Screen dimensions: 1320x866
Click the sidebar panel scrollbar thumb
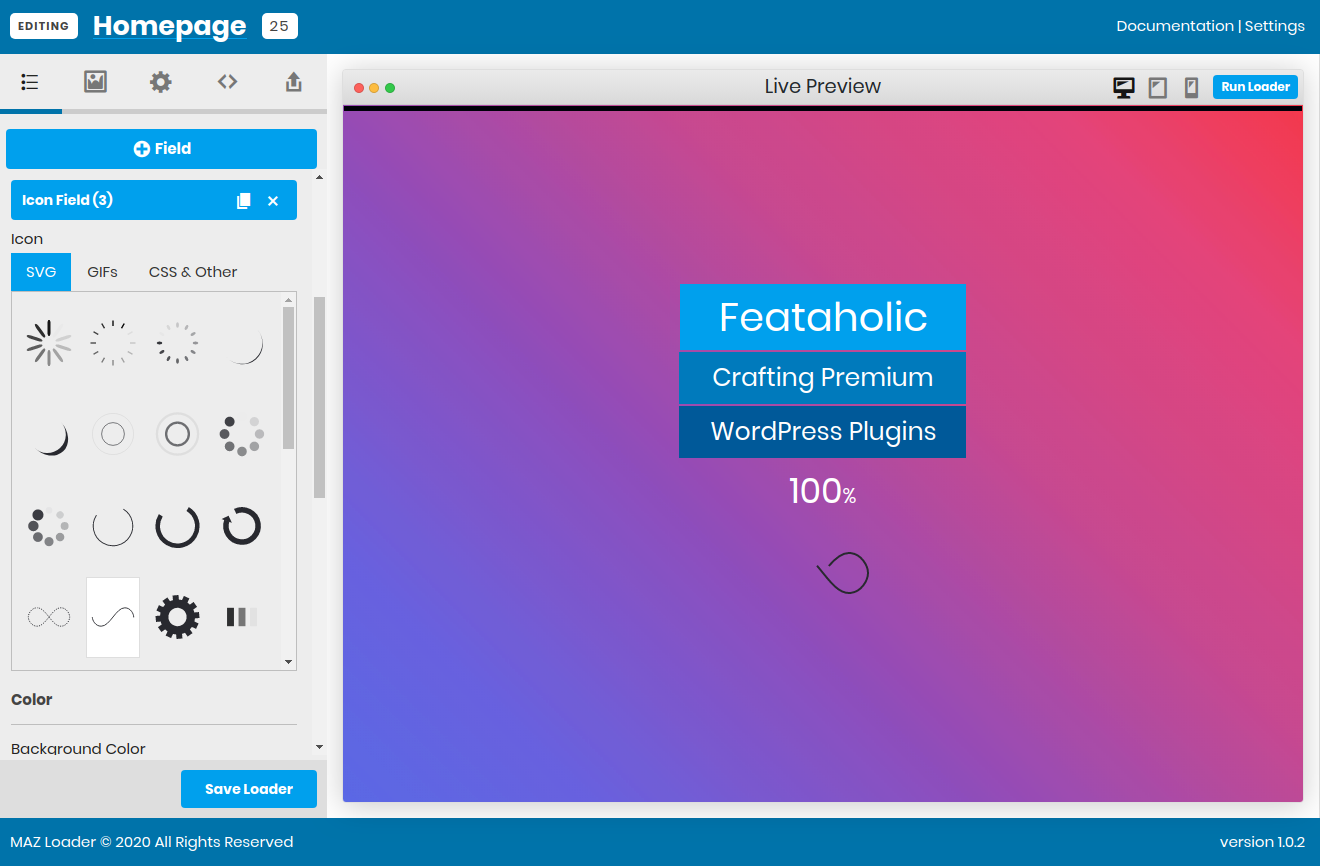pos(320,397)
